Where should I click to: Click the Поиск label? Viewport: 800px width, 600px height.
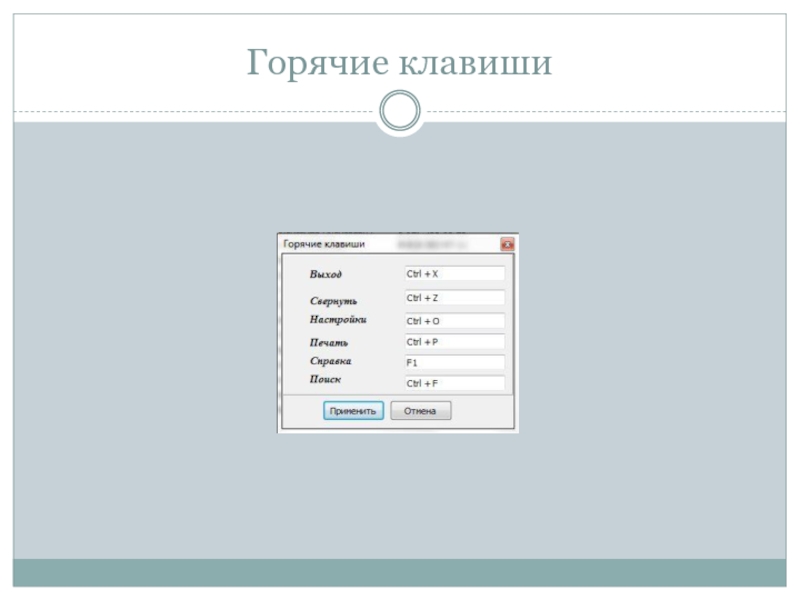(325, 381)
